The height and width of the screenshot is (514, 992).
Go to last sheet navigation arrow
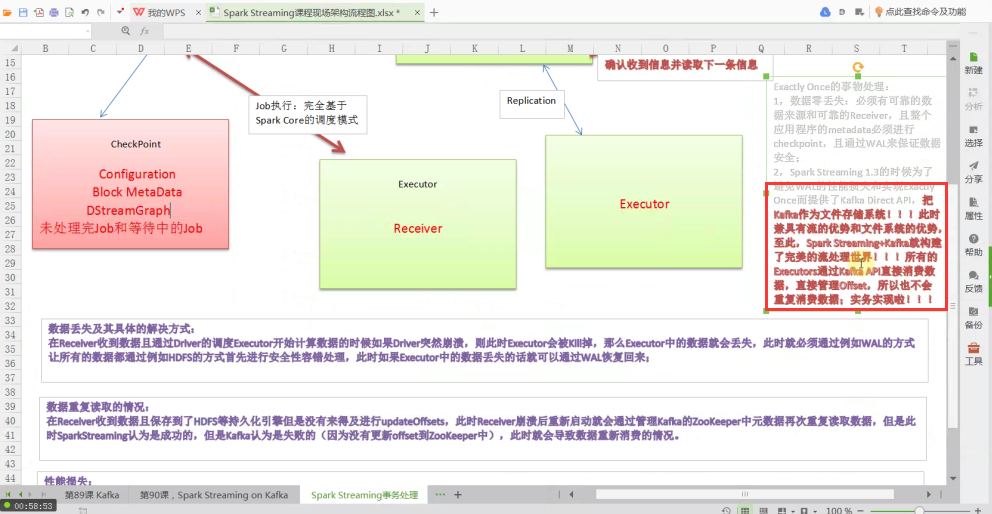coord(43,494)
